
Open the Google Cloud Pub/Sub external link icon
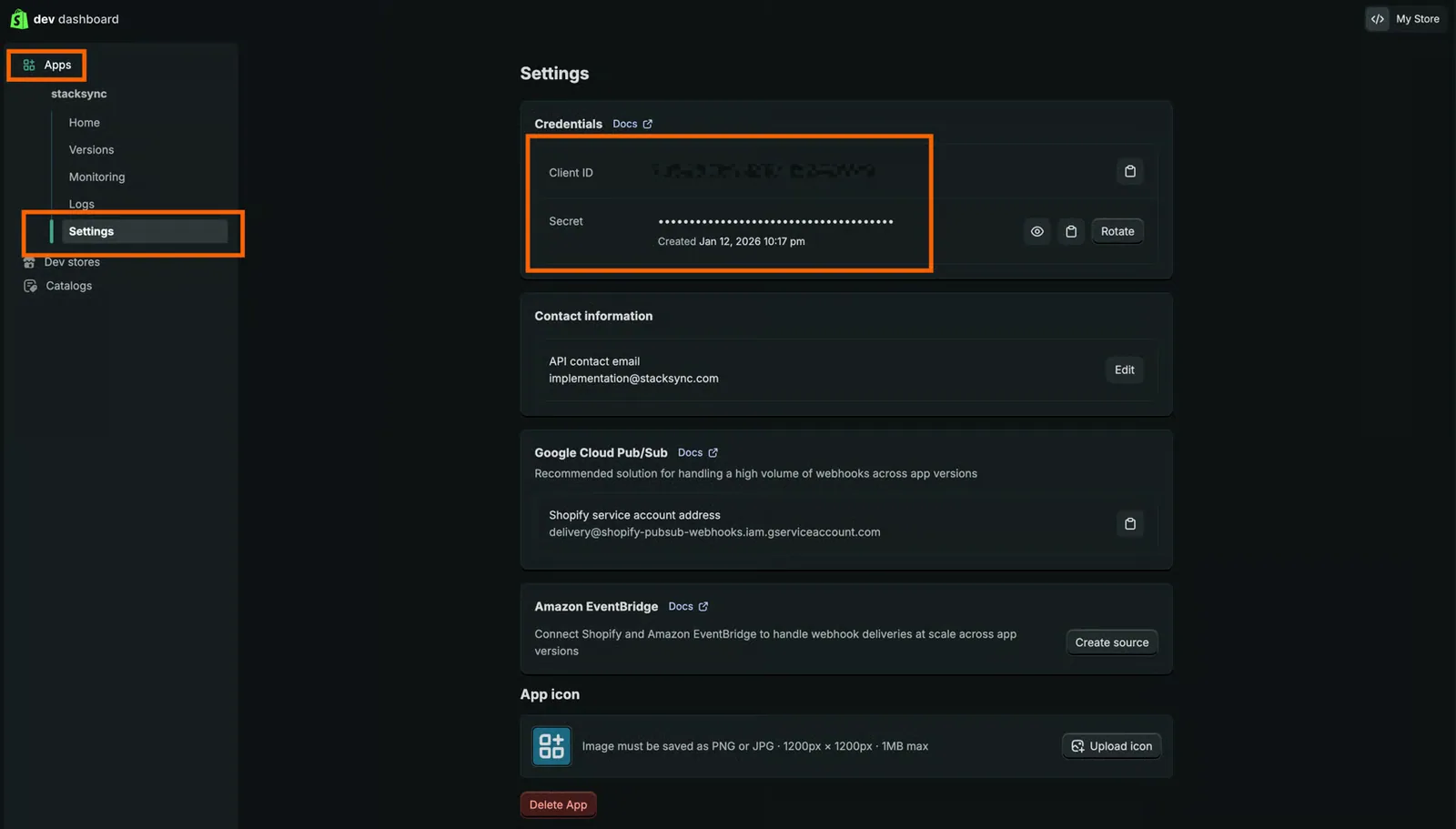713,452
